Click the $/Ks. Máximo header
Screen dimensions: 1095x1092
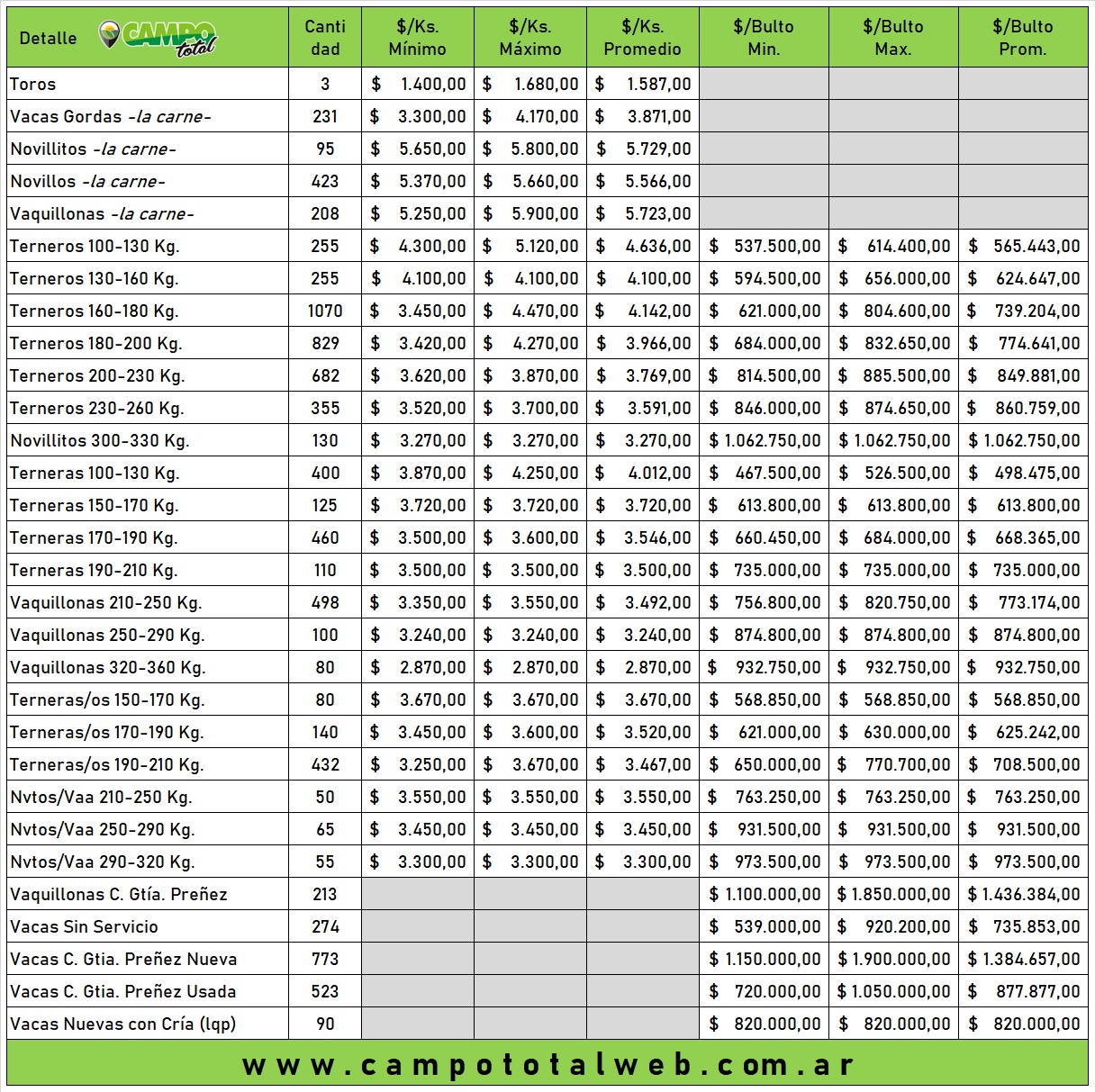pyautogui.click(x=529, y=38)
